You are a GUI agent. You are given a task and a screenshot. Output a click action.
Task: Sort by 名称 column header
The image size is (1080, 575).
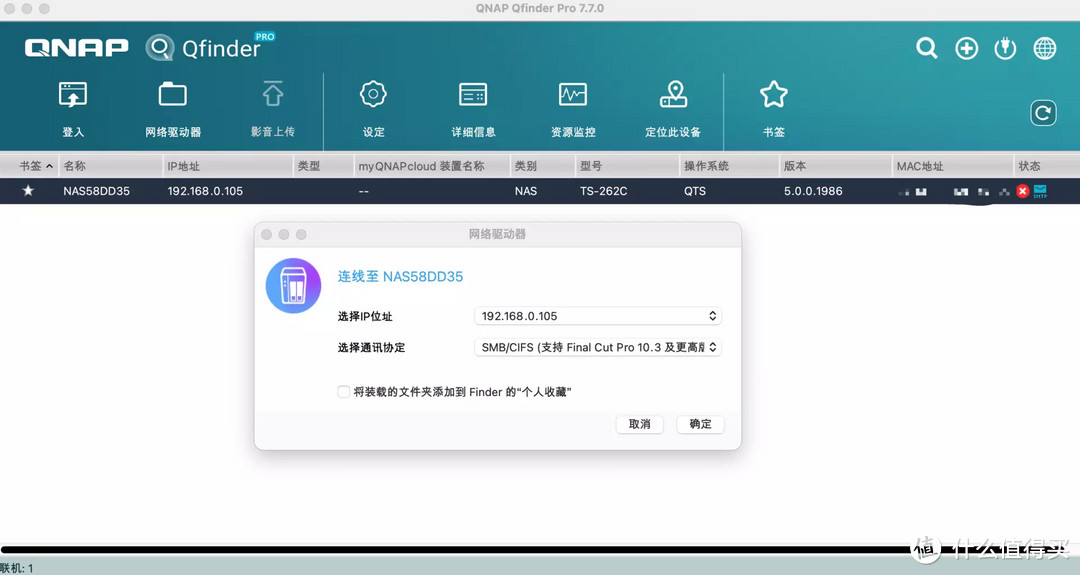(110, 166)
